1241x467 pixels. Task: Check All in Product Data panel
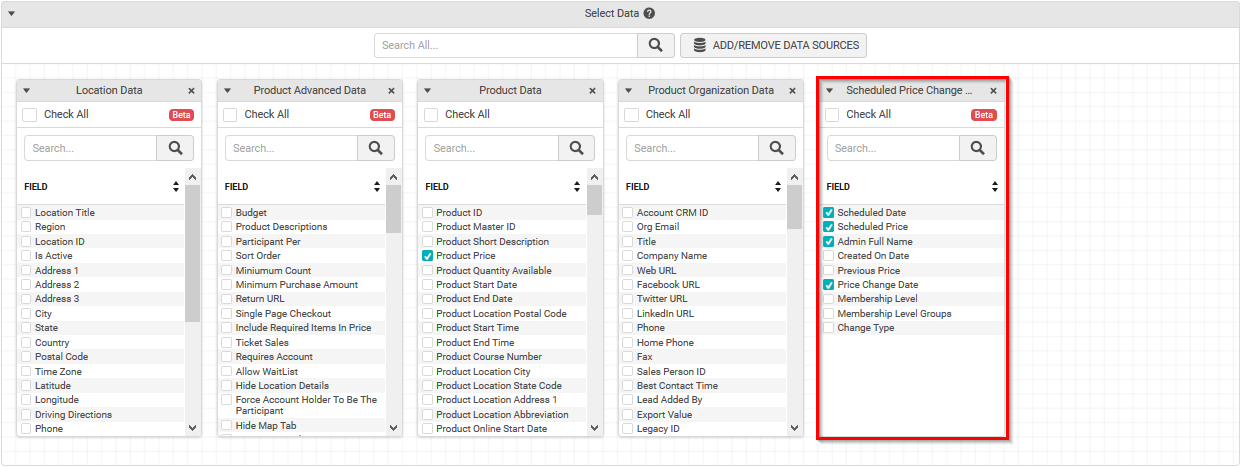pyautogui.click(x=431, y=115)
